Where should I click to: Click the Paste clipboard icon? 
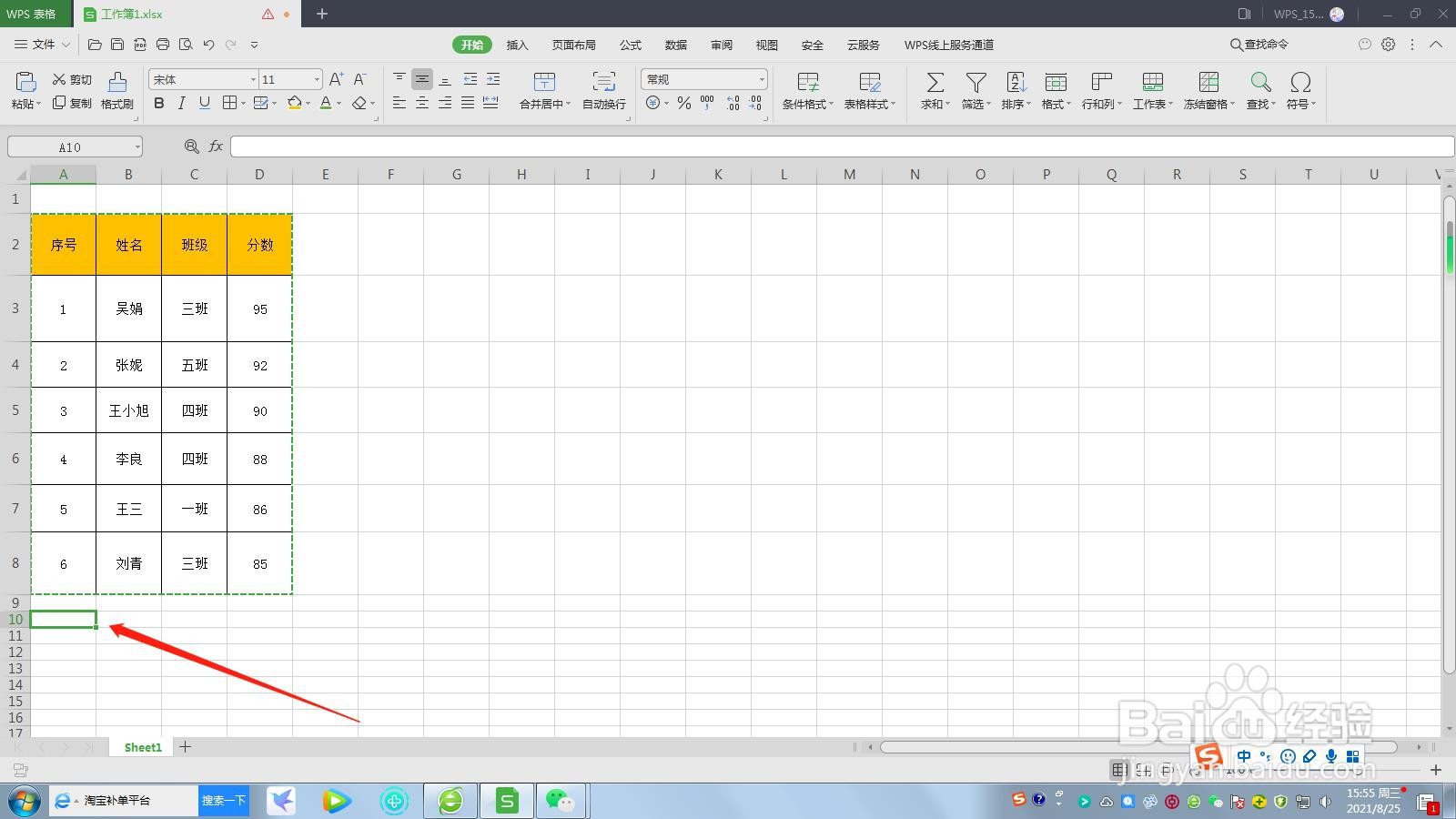tap(25, 83)
